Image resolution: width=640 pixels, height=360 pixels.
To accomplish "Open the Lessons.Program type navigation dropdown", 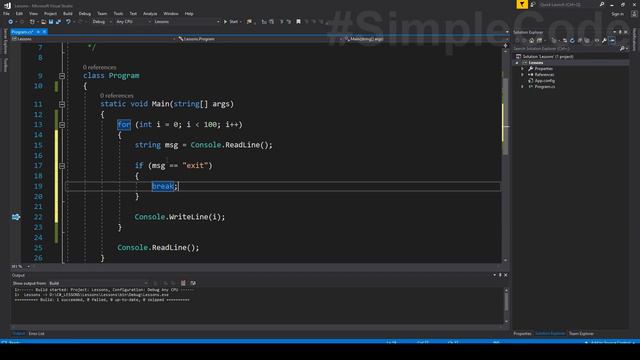I will coord(260,39).
